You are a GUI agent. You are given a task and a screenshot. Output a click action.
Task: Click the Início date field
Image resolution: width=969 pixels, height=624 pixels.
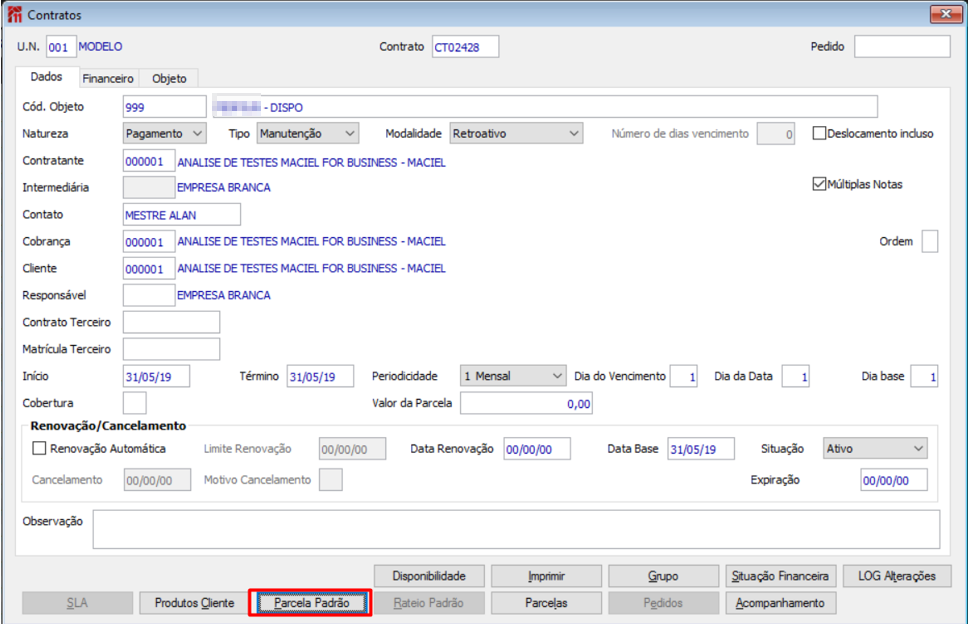coord(156,376)
